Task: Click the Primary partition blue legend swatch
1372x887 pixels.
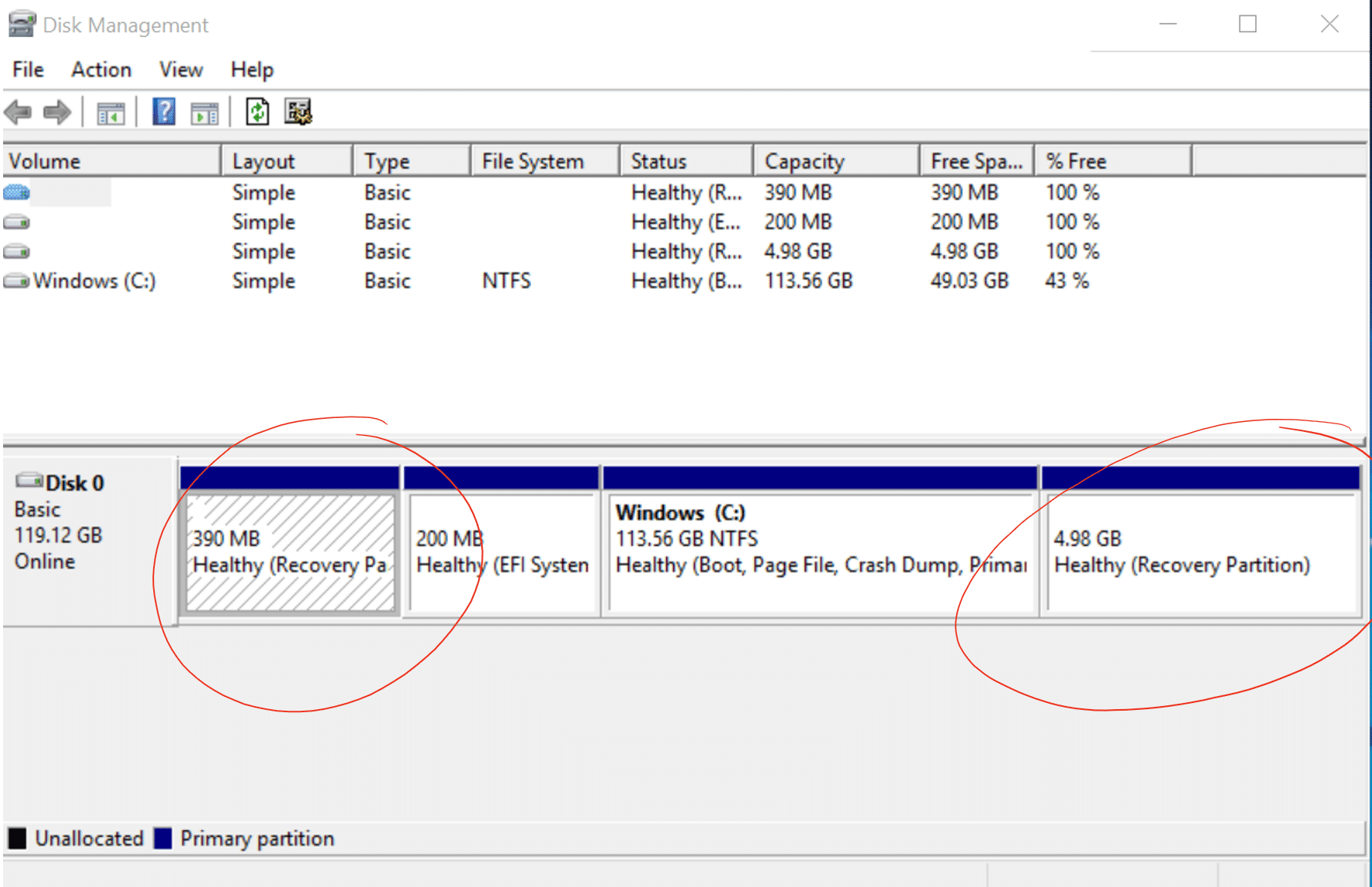Action: coord(162,838)
